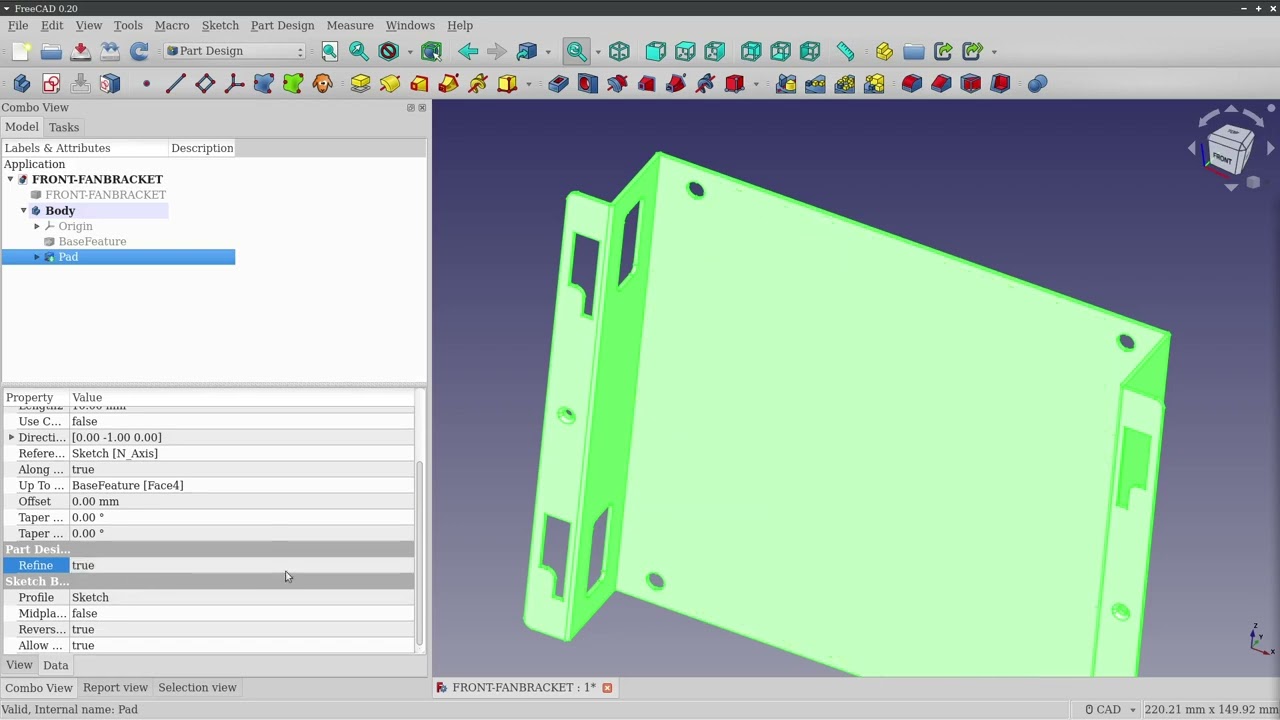Toggle the Along sketch normal value true
This screenshot has height=720, width=1280.
pos(241,469)
